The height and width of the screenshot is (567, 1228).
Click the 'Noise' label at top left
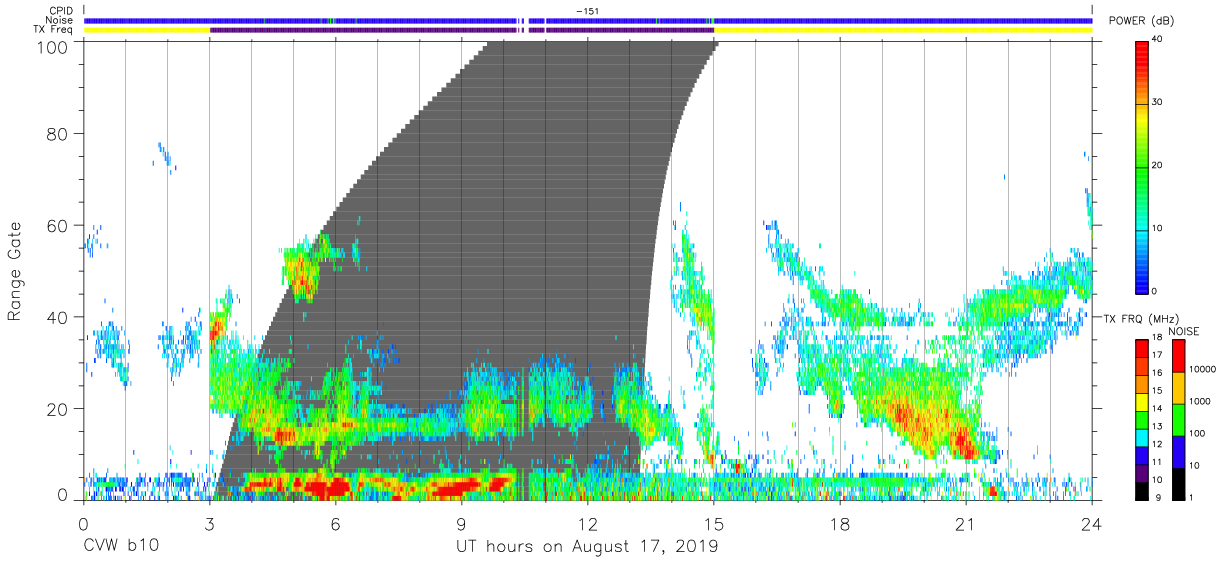pos(59,20)
